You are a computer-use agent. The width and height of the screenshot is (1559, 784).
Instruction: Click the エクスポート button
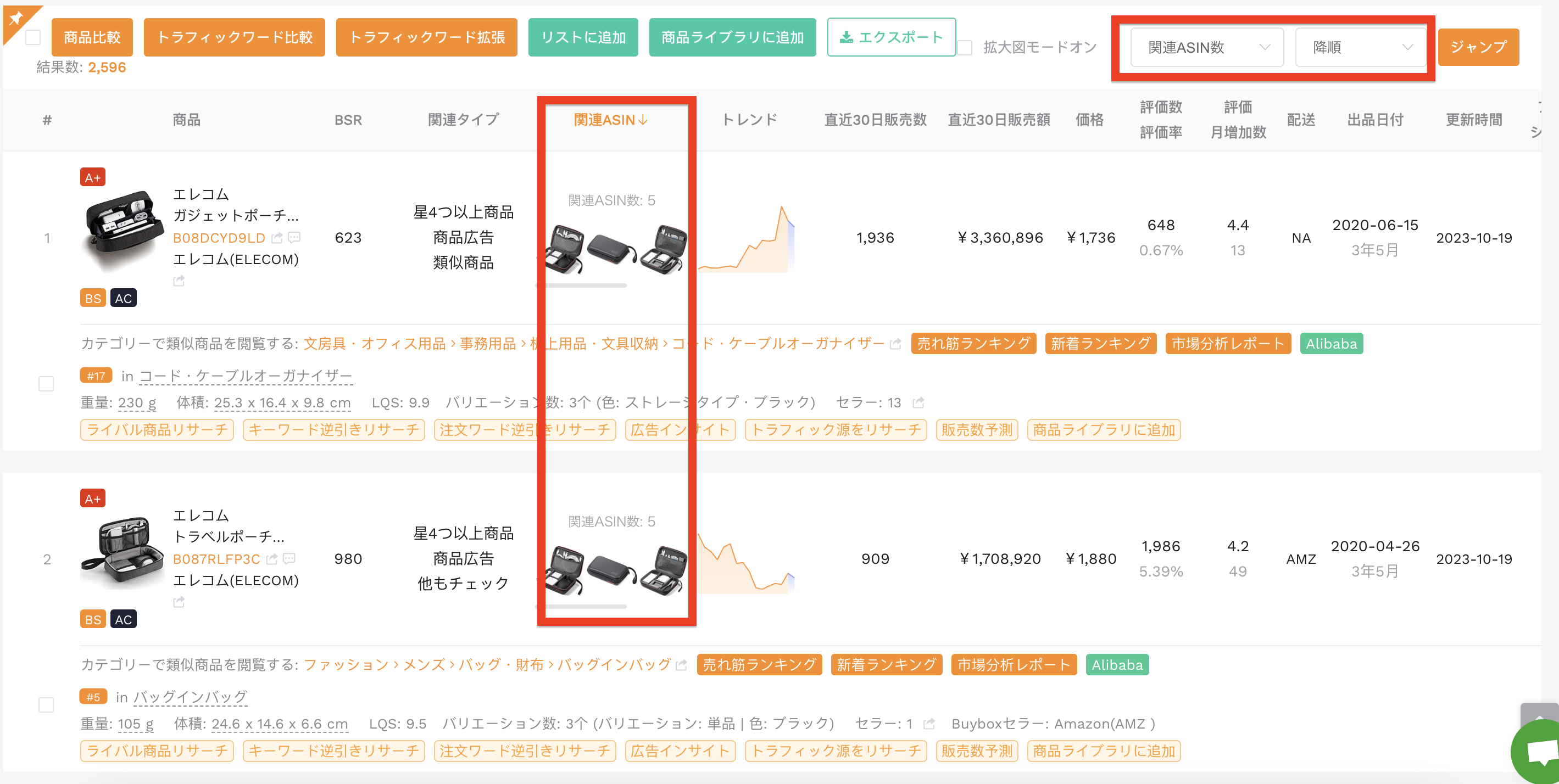pyautogui.click(x=892, y=37)
